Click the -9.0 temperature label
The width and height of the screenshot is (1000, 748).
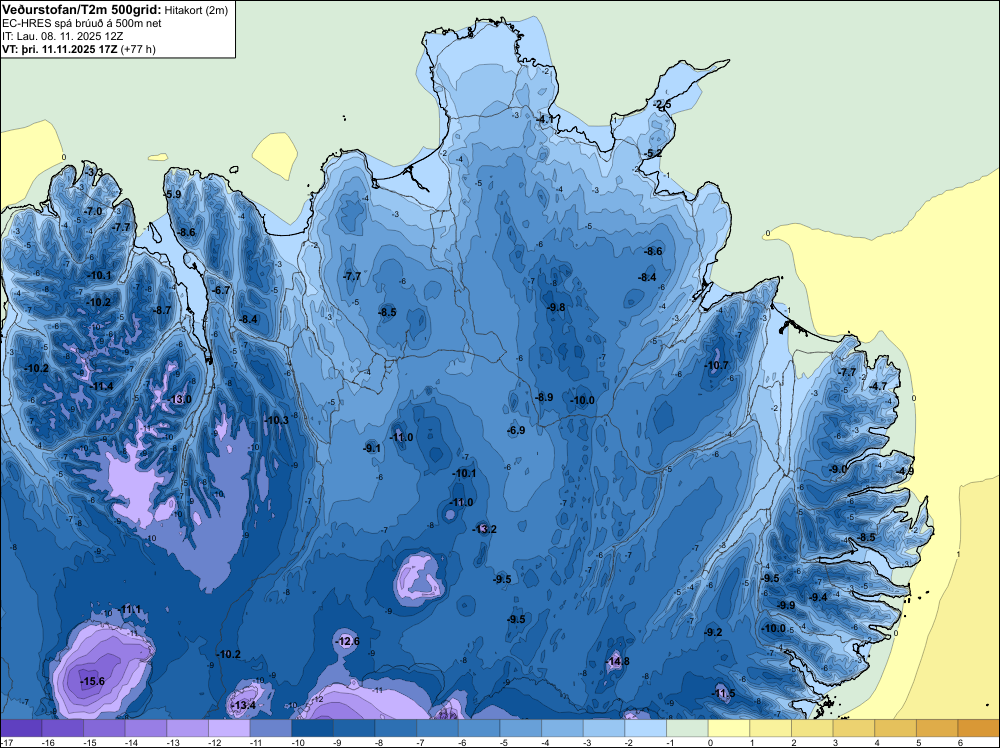838,469
